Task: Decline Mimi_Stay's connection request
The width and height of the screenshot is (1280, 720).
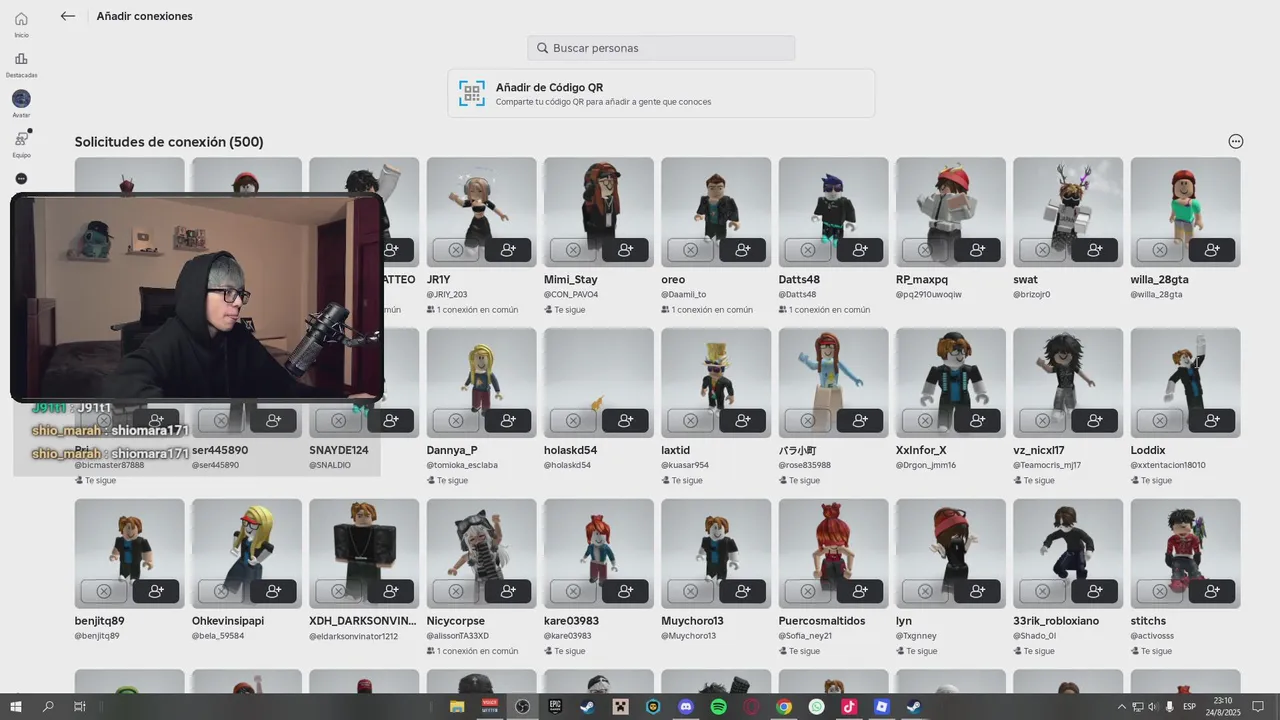Action: coord(573,250)
